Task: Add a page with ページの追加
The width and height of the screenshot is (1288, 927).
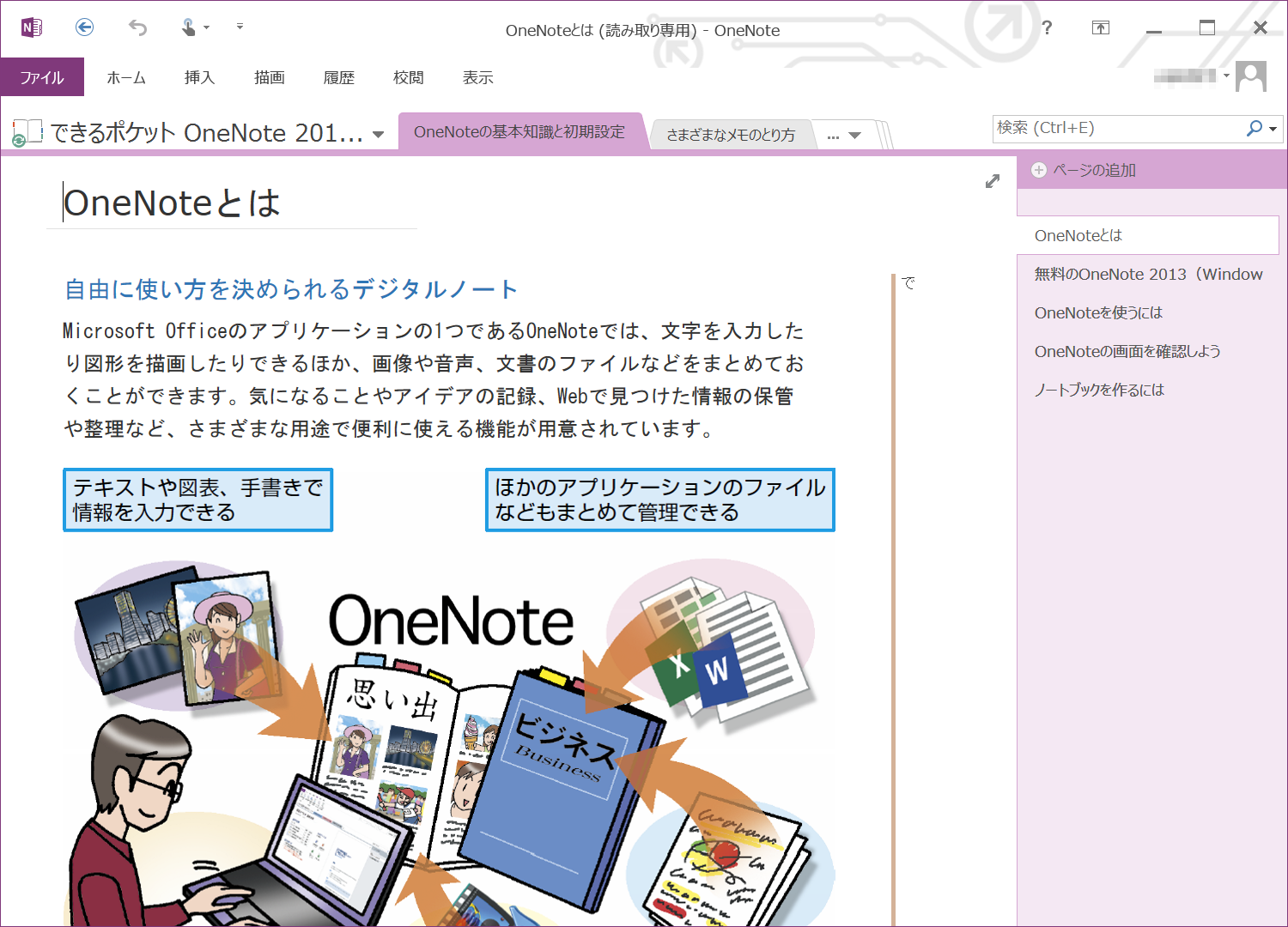Action: (1084, 170)
